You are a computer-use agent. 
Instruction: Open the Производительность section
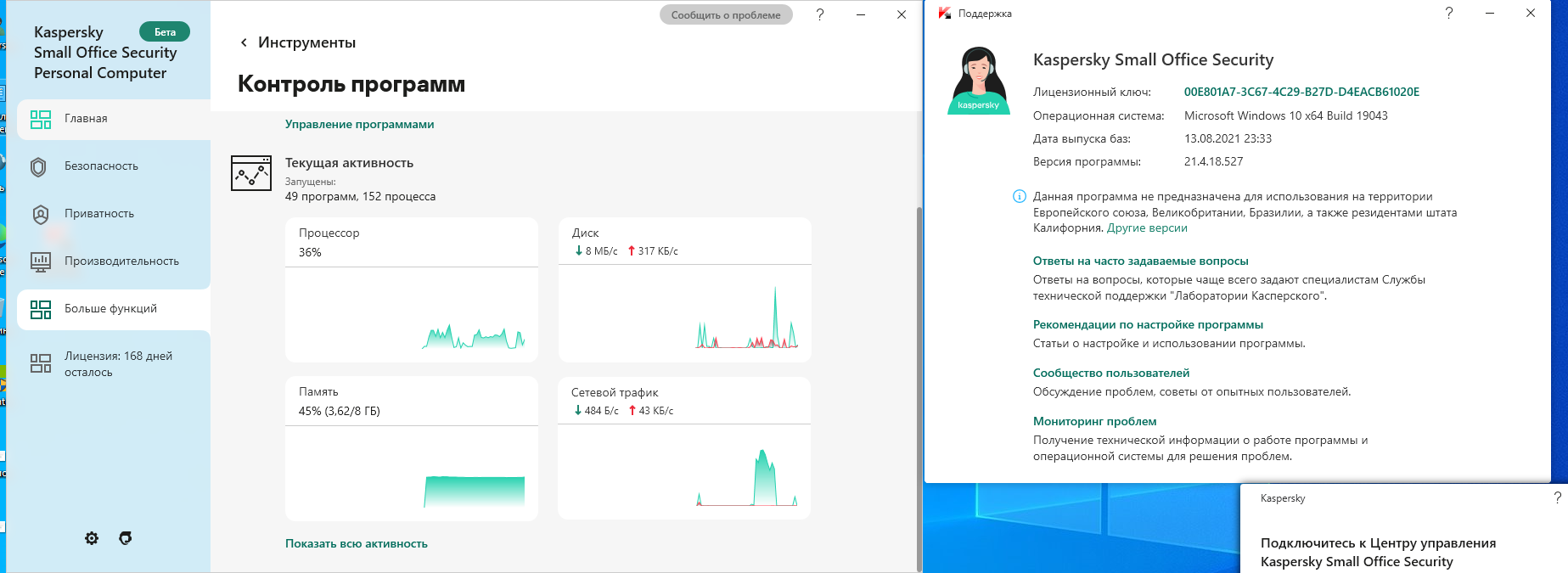[x=114, y=261]
